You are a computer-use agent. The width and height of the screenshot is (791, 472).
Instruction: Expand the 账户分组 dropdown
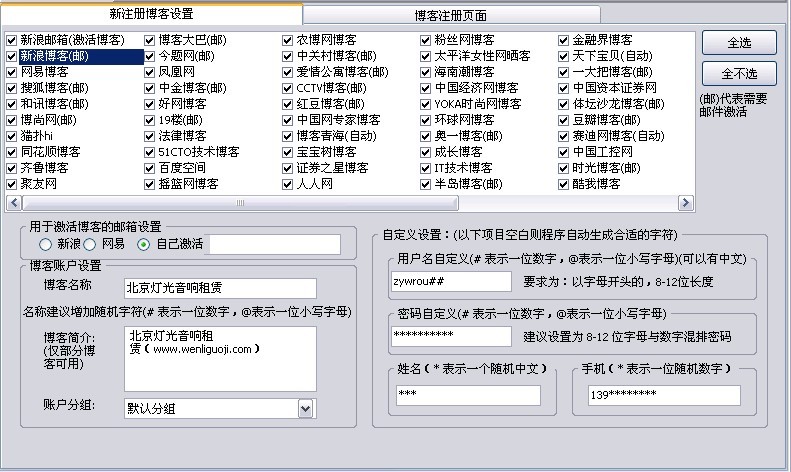[x=305, y=408]
